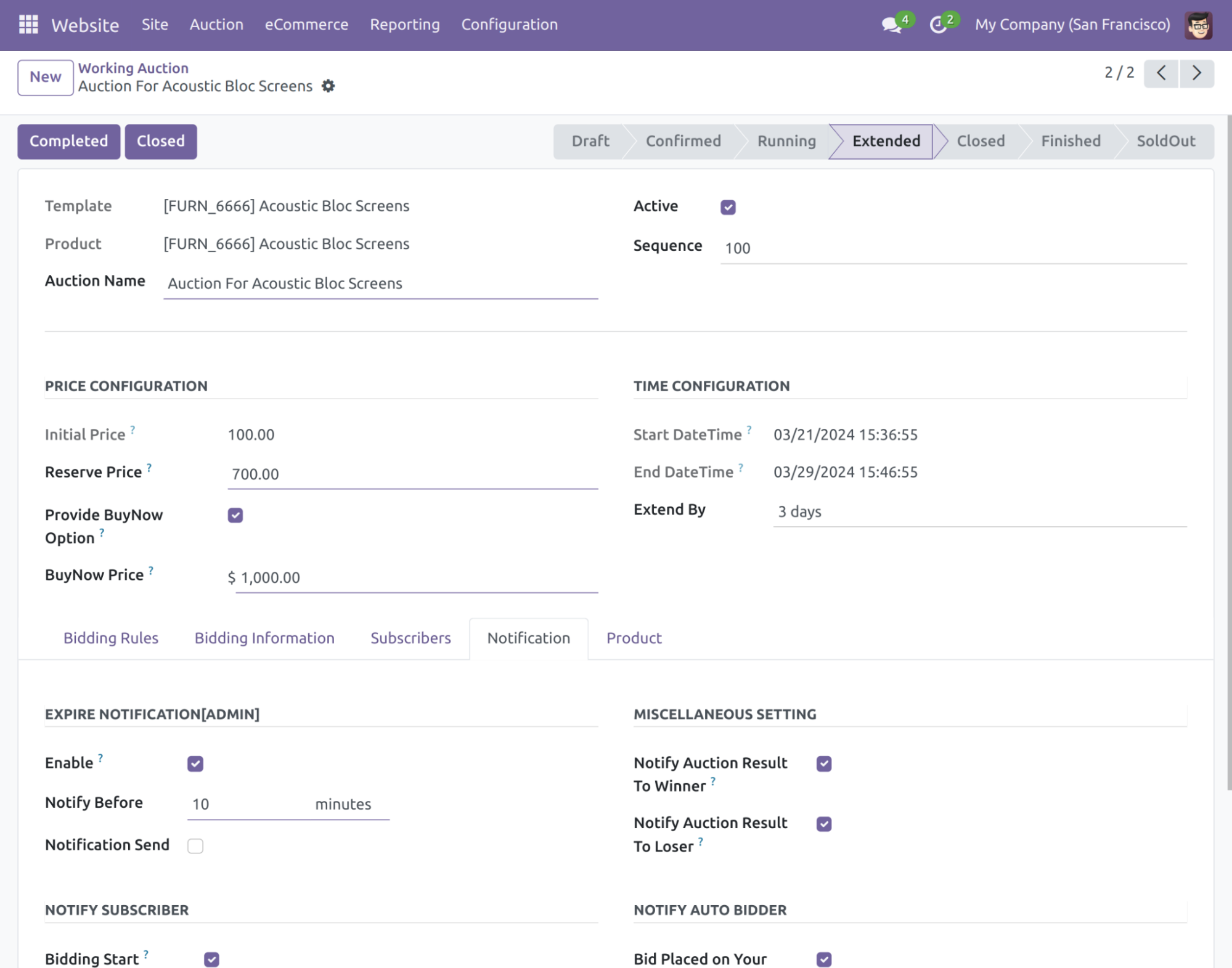
Task: Click the Initial Price value 100.00
Action: 251,435
